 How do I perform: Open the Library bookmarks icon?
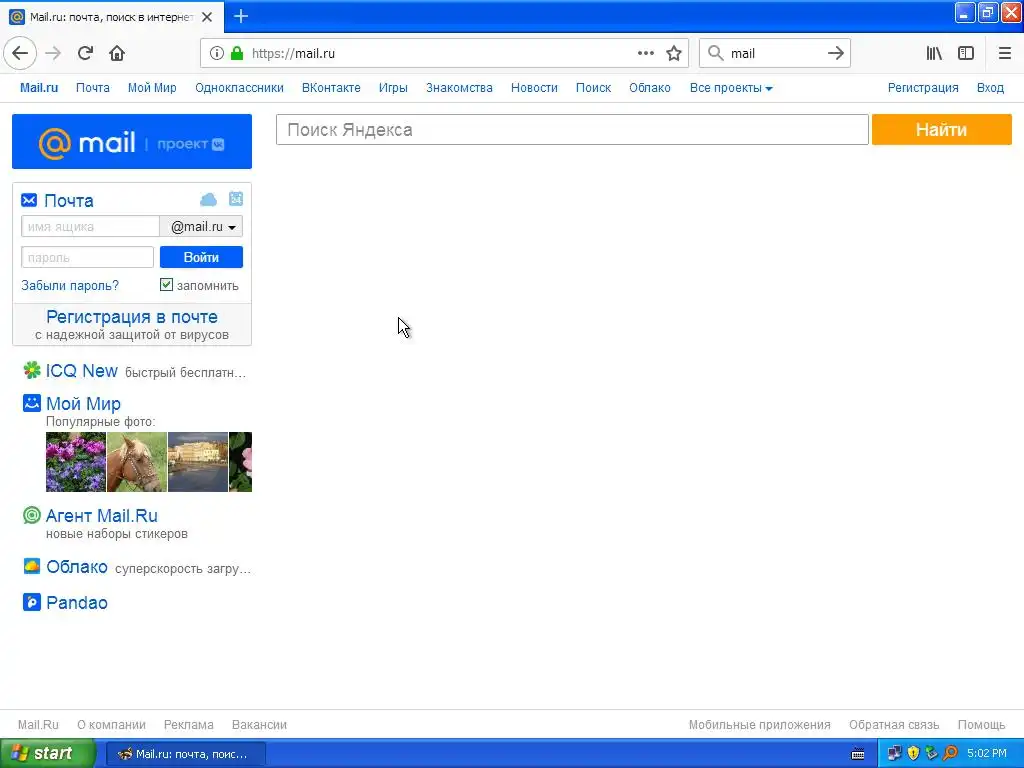(x=934, y=54)
